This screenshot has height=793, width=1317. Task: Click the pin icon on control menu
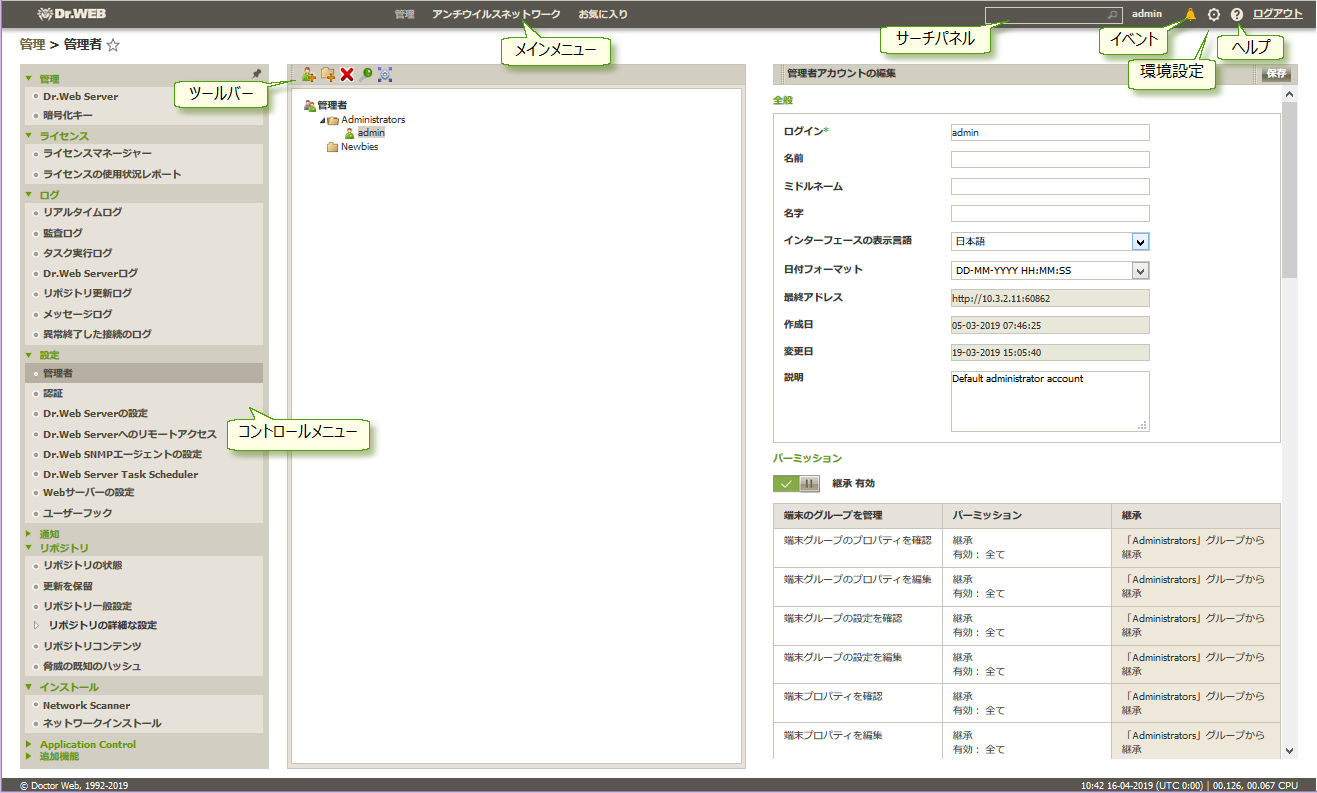[257, 74]
